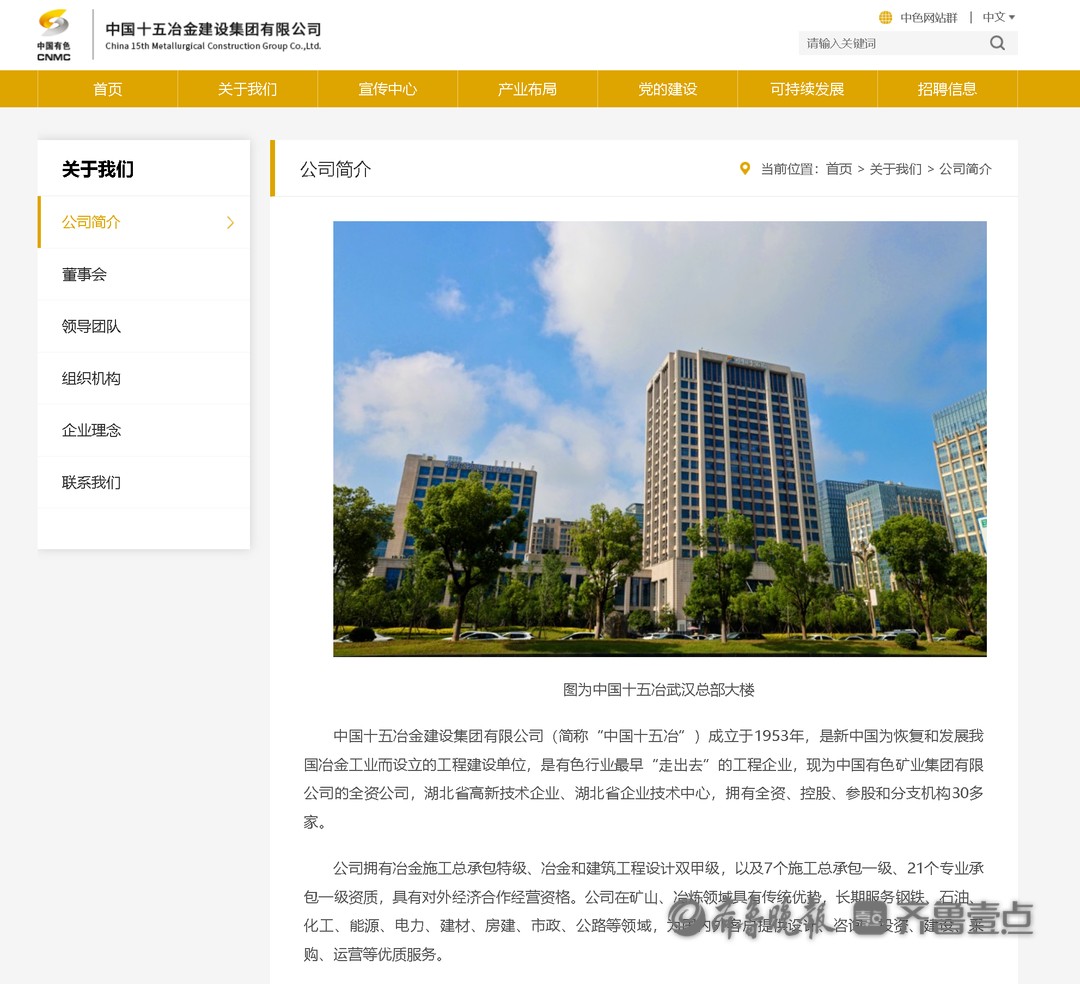Click the location pin icon in breadcrumb
Screen dimensions: 1080x984
coord(744,169)
